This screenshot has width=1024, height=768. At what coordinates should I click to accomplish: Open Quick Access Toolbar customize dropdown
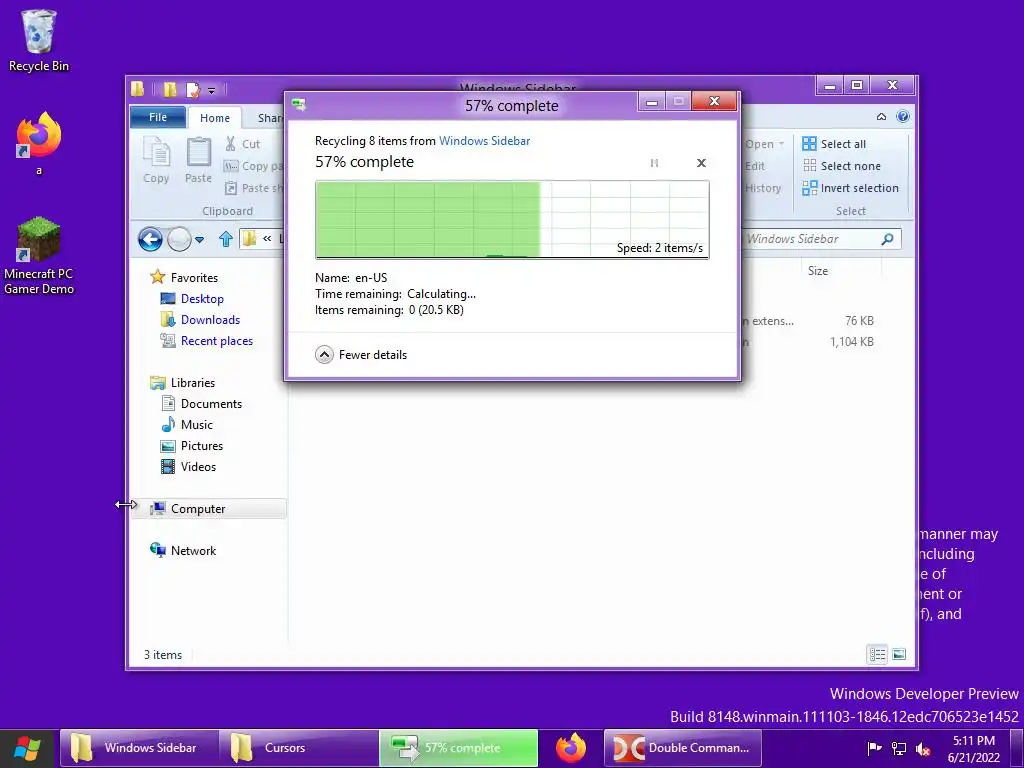coord(212,90)
